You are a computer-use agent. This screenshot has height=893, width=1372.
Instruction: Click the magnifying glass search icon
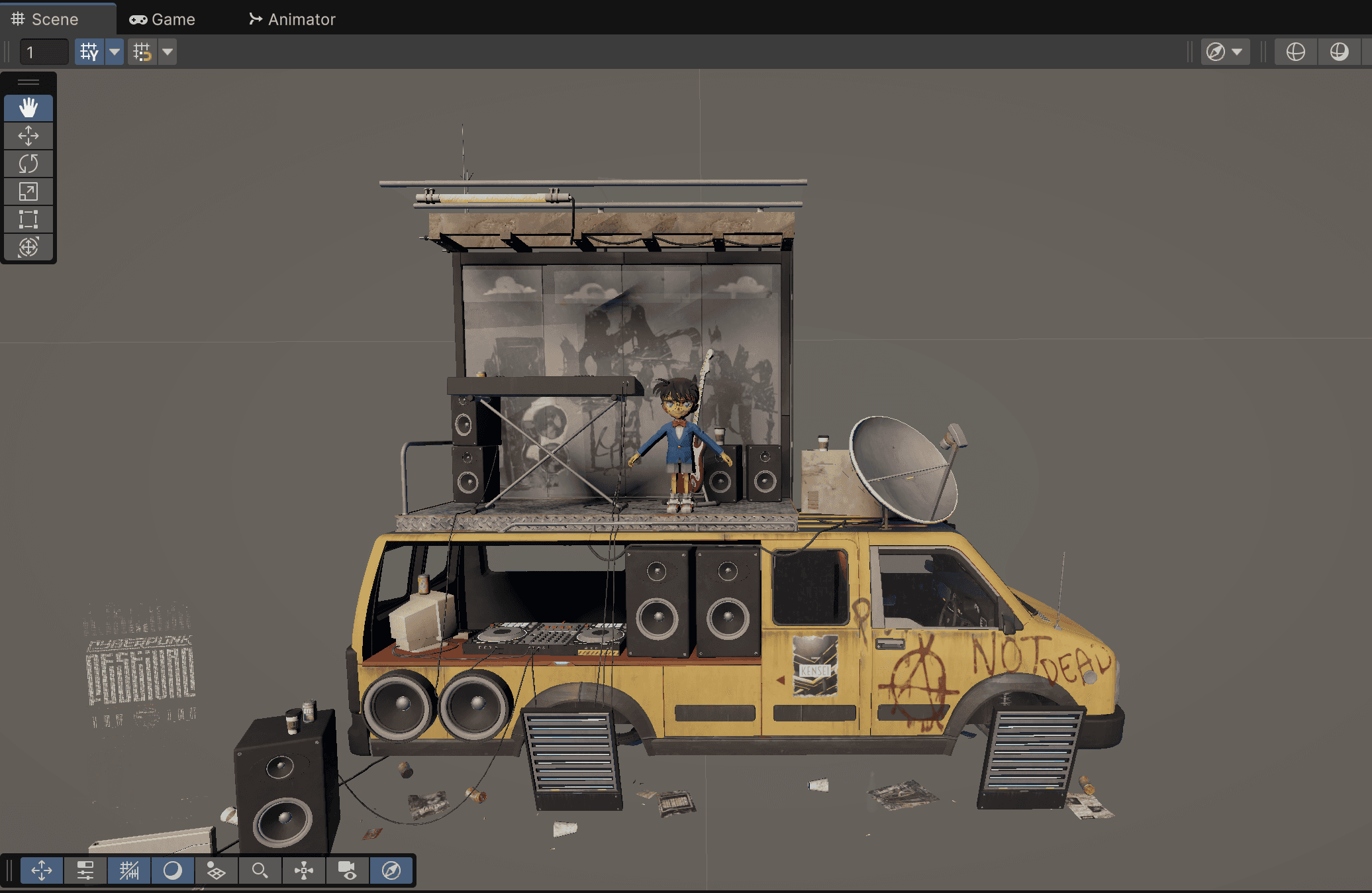260,870
